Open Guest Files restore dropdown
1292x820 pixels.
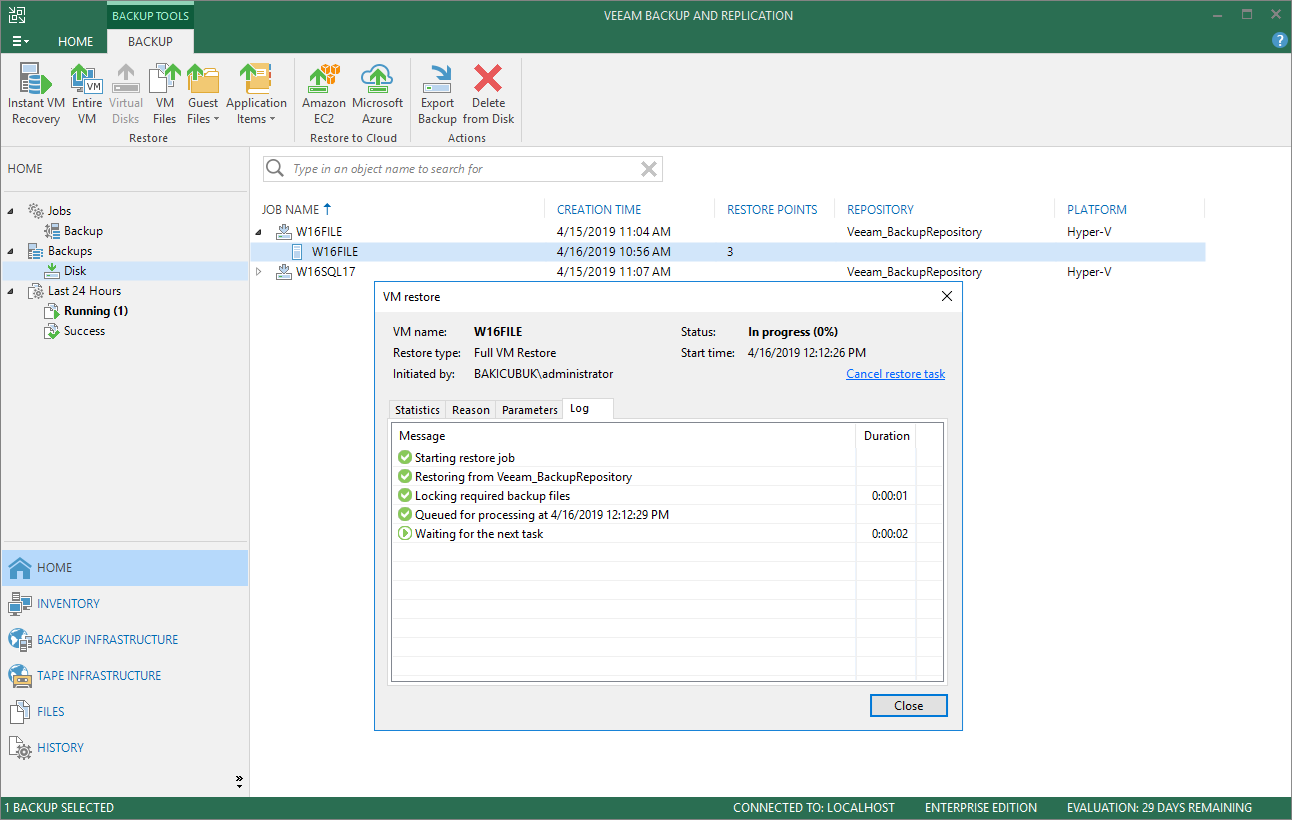point(203,95)
